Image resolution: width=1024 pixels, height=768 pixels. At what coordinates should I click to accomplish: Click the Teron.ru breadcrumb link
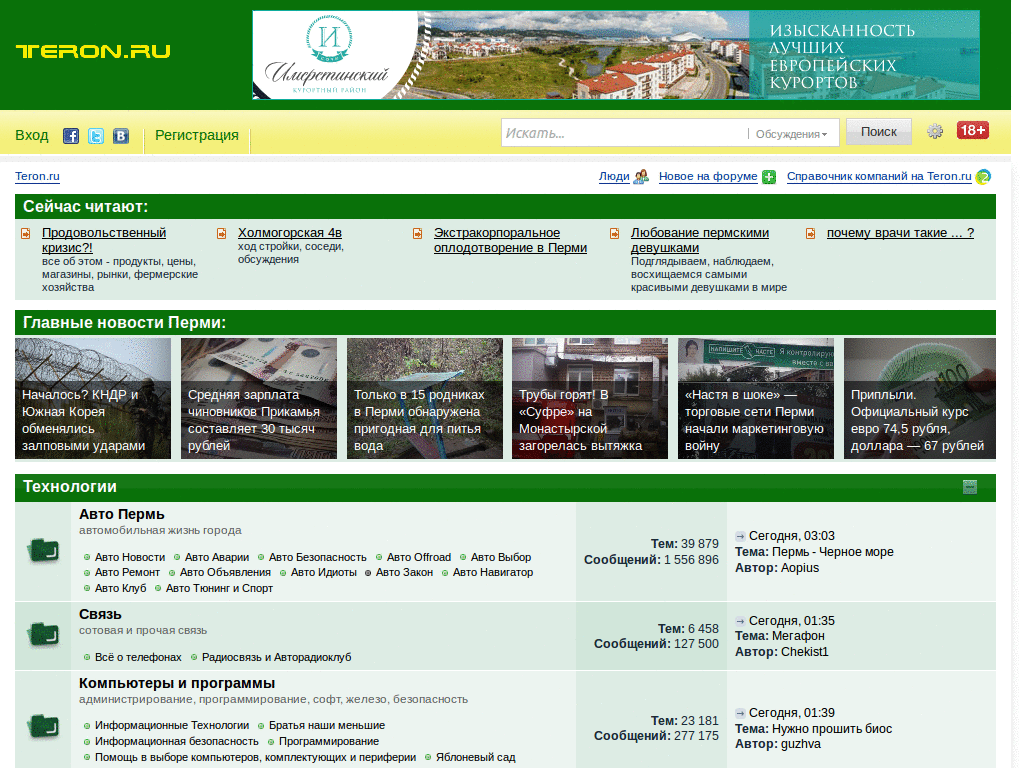(37, 176)
